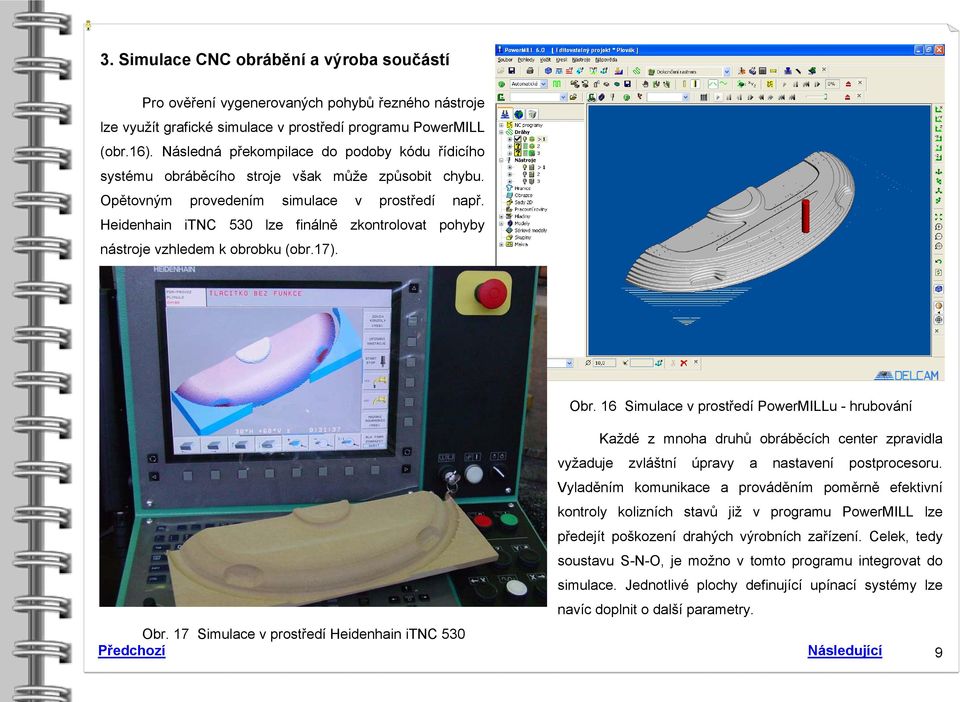Viewport: 960px width, 702px height.
Task: Expand the NC programy tree node
Action: tap(502, 125)
